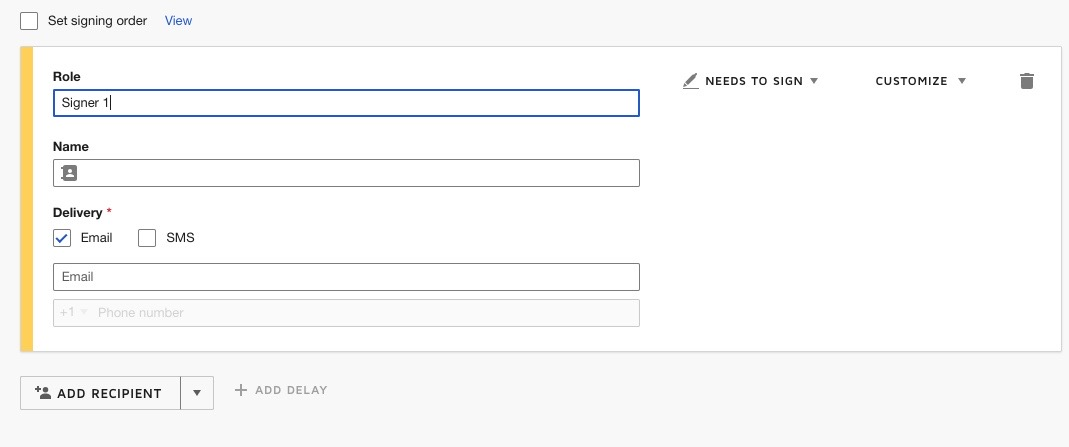
Task: Uncheck the Email delivery checkbox
Action: pyautogui.click(x=62, y=238)
